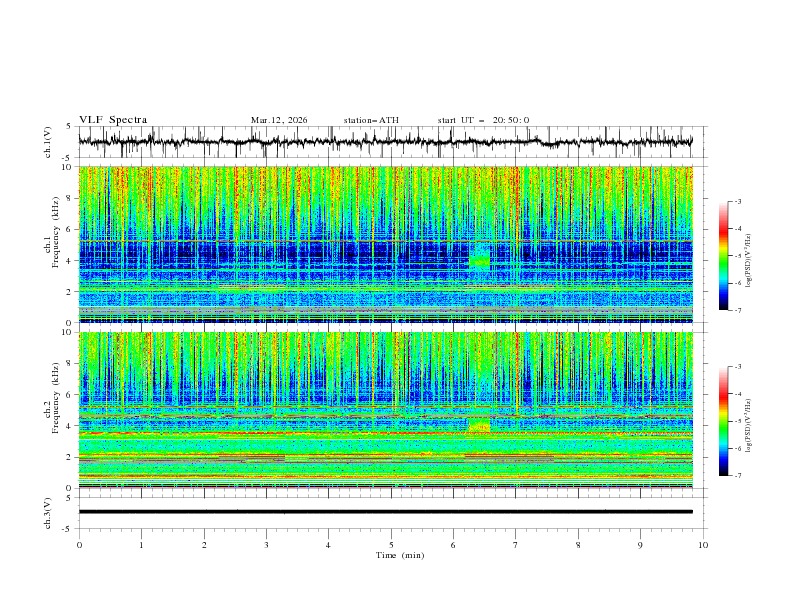Click the '-3' label on ch.2 color bar
The width and height of the screenshot is (792, 612).
pos(738,367)
